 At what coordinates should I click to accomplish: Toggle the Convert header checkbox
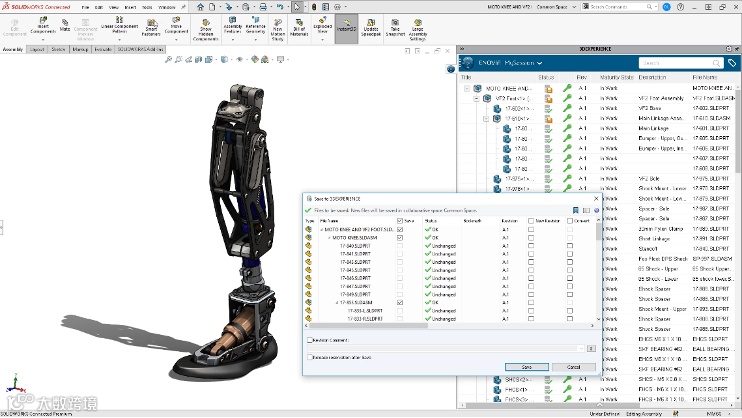click(x=570, y=221)
